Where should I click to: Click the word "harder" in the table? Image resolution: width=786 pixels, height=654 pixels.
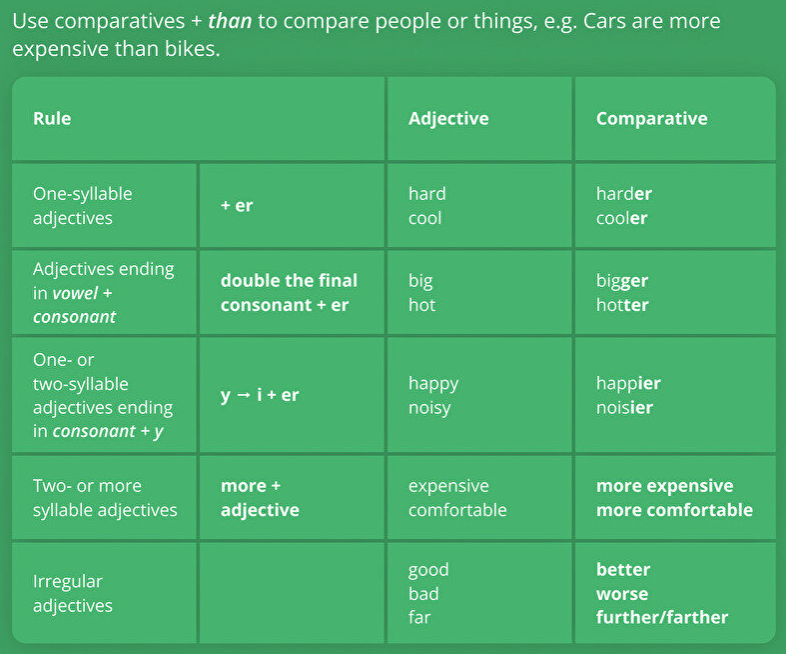[x=623, y=194]
